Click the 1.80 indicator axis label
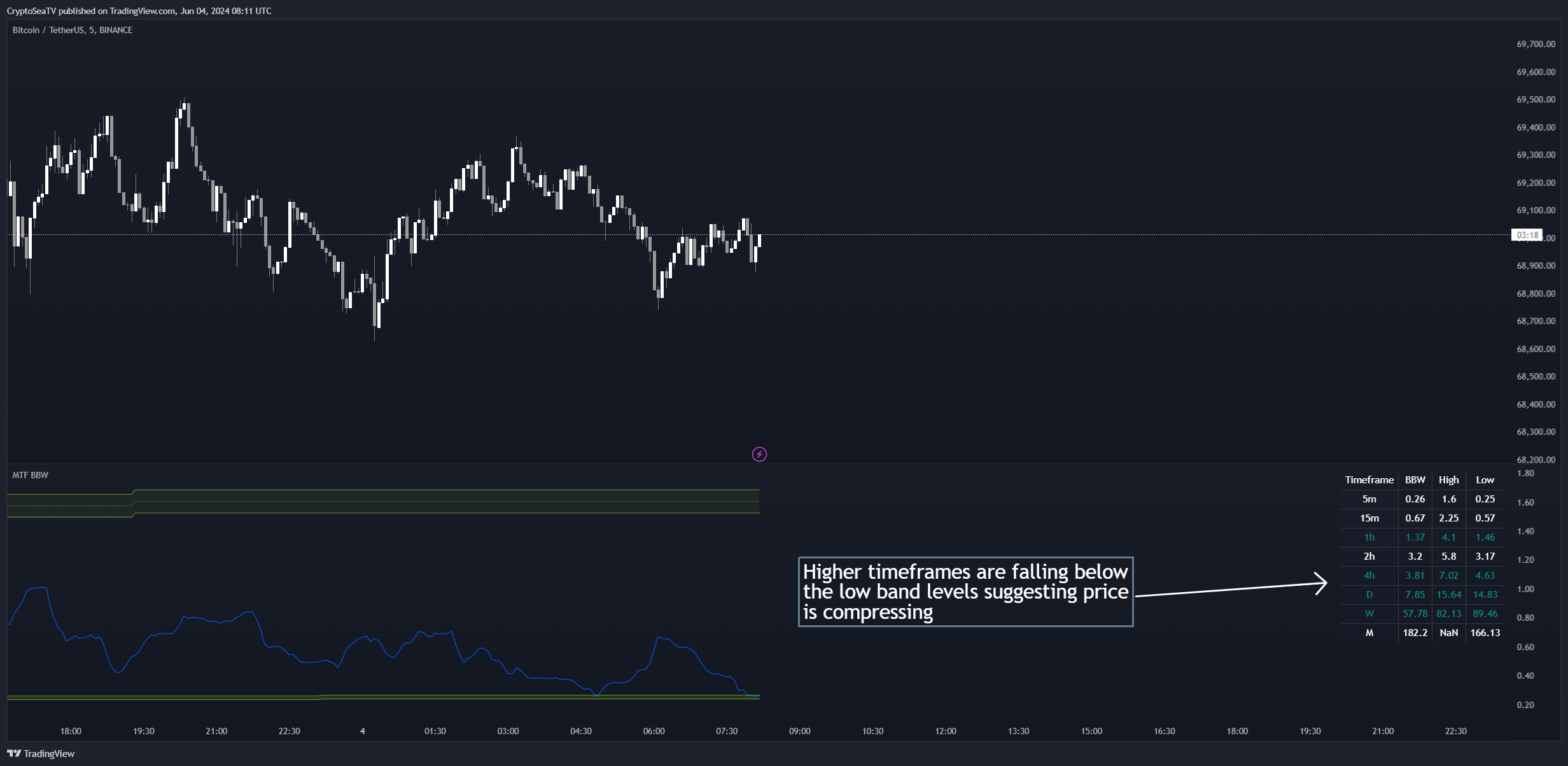 pos(1525,473)
